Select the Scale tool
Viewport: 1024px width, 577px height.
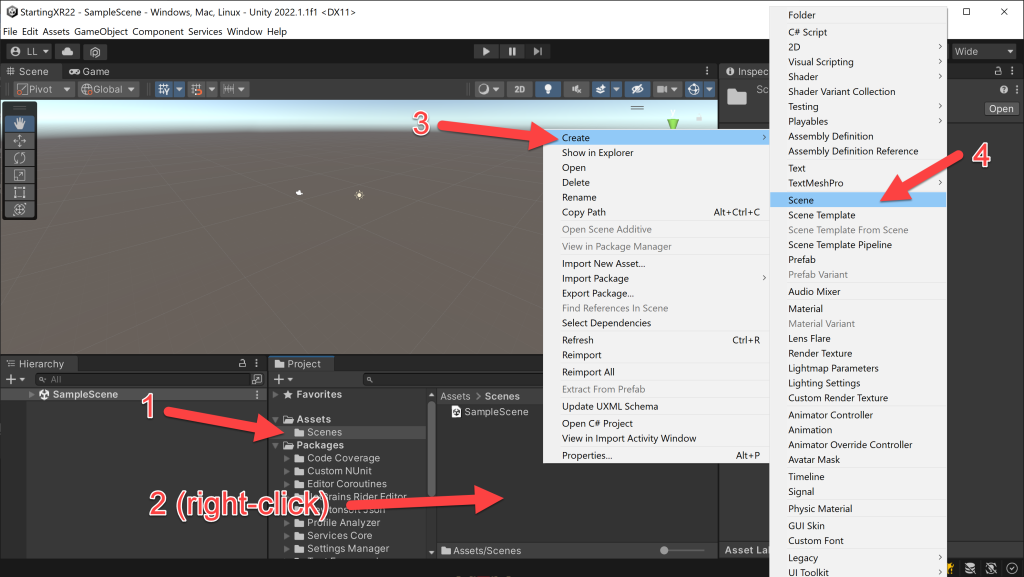20,175
